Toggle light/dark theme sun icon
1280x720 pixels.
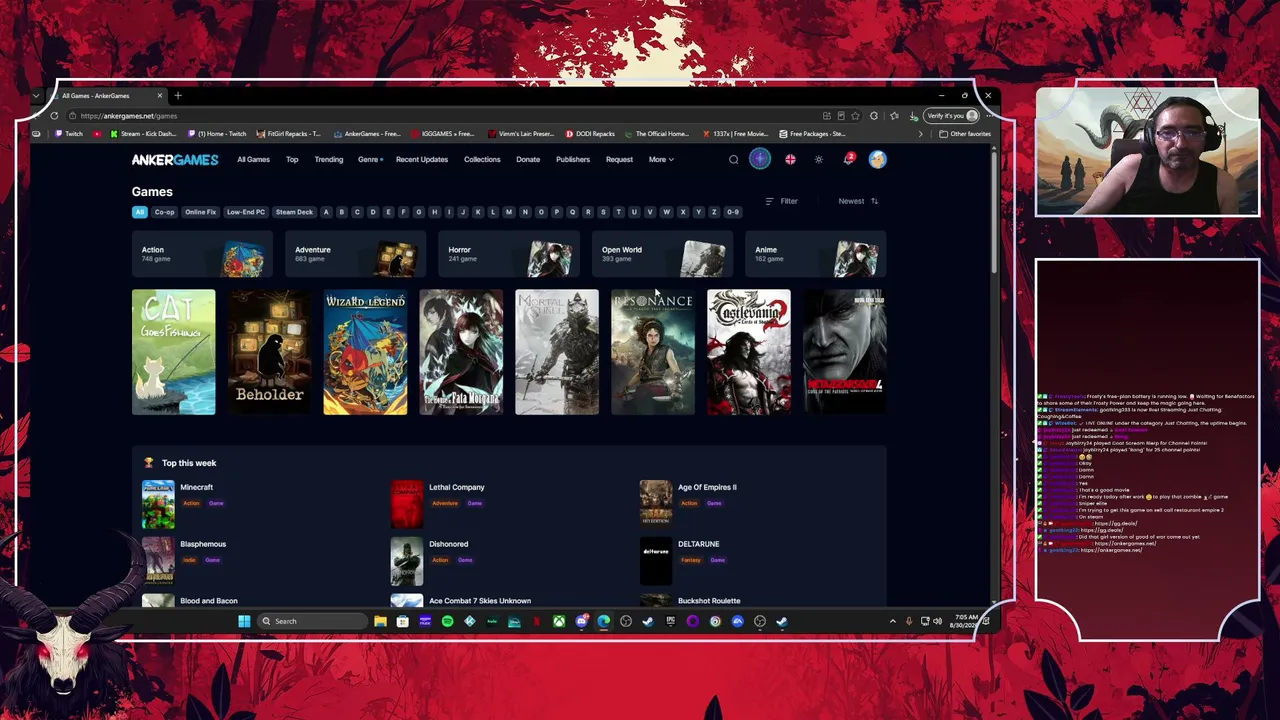tap(819, 159)
